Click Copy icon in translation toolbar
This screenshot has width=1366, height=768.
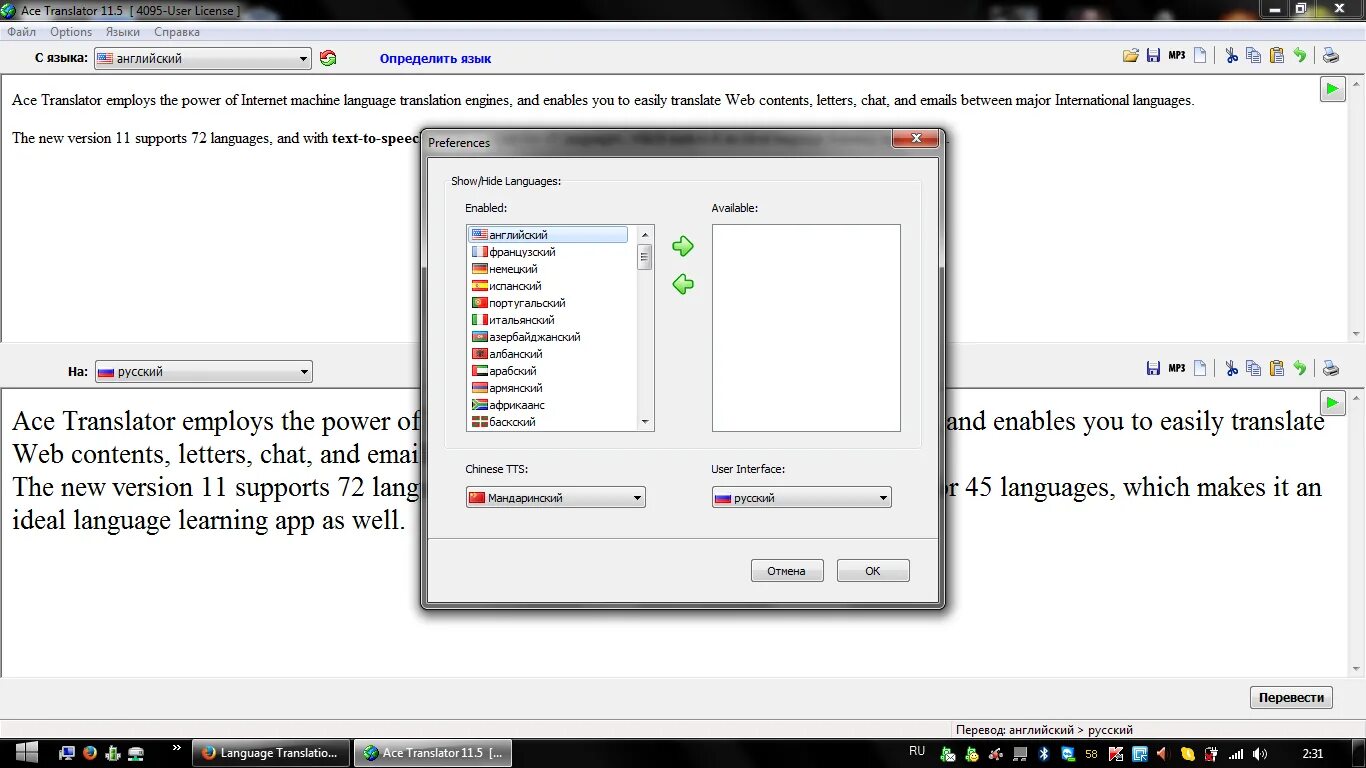(1253, 368)
